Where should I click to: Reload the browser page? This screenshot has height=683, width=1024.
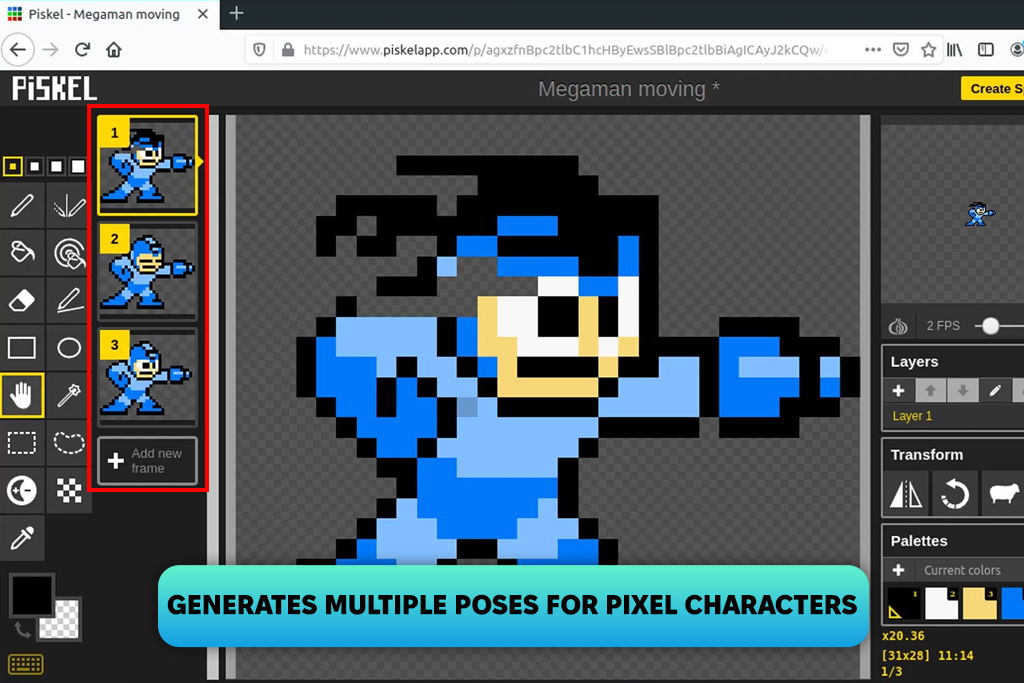tap(82, 50)
